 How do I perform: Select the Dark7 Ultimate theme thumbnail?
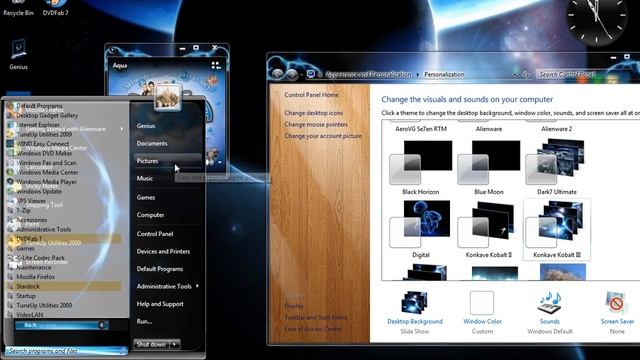(556, 162)
